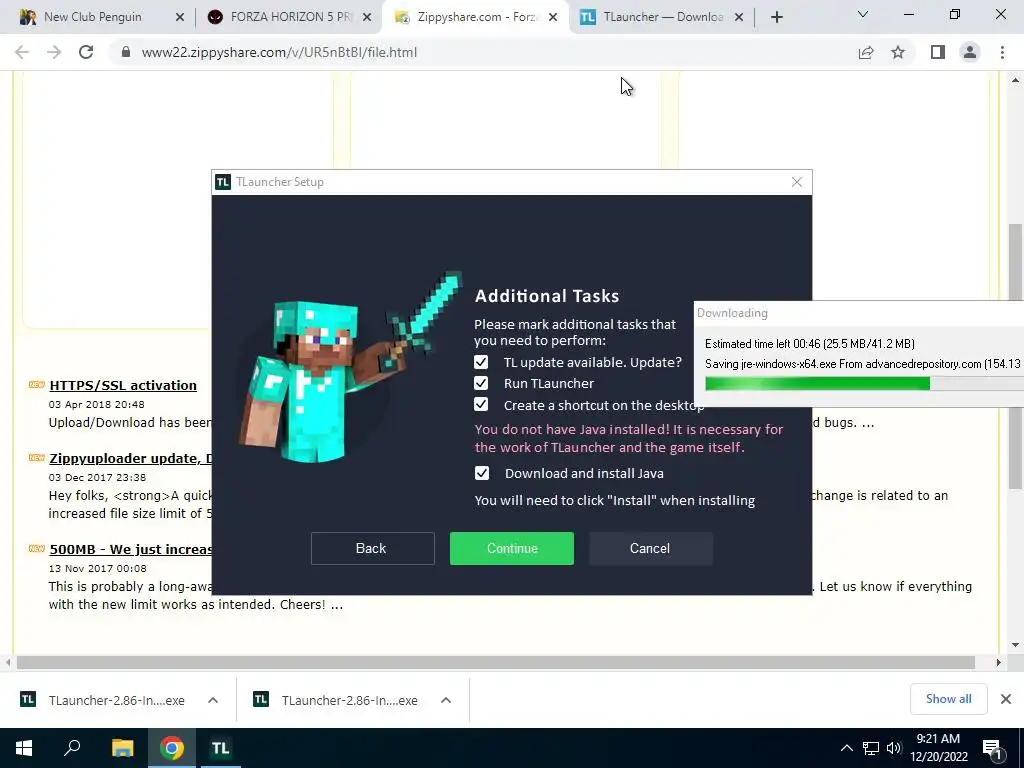Image resolution: width=1024 pixels, height=768 pixels.
Task: Open Chrome's three-dot menu
Action: tap(1002, 52)
